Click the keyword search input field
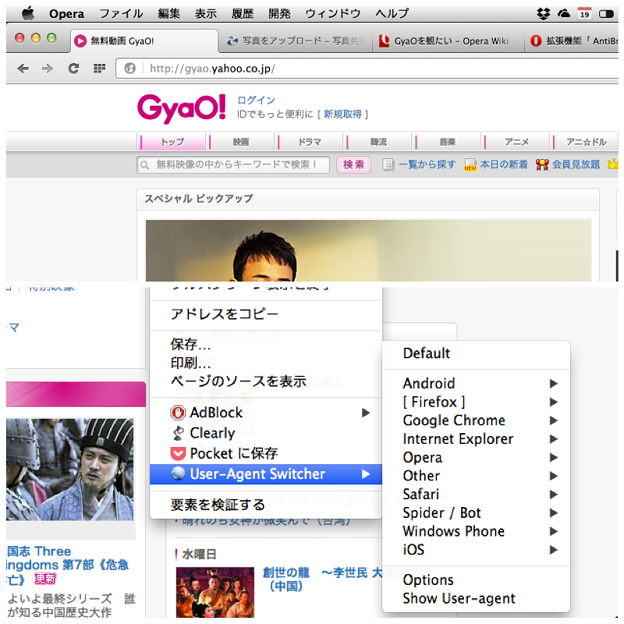 click(x=233, y=165)
